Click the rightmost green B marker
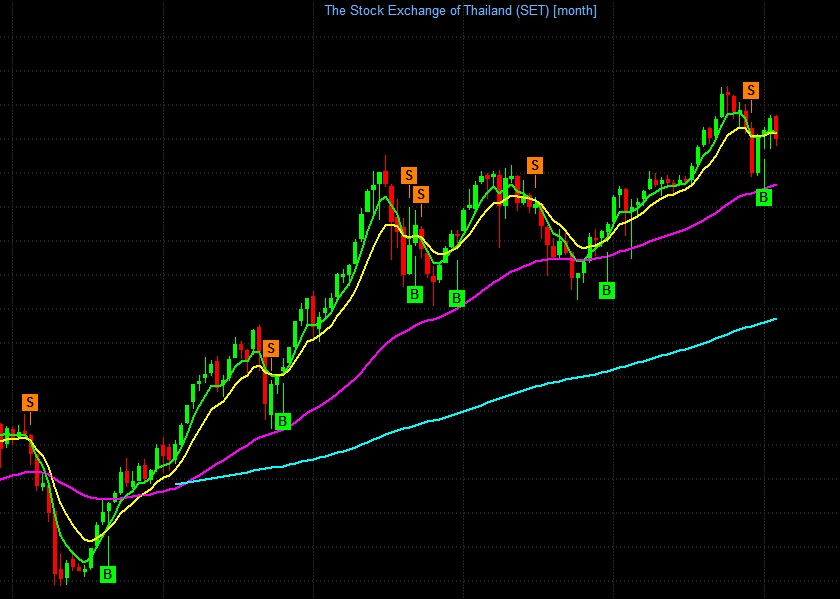This screenshot has width=840, height=599. 764,198
